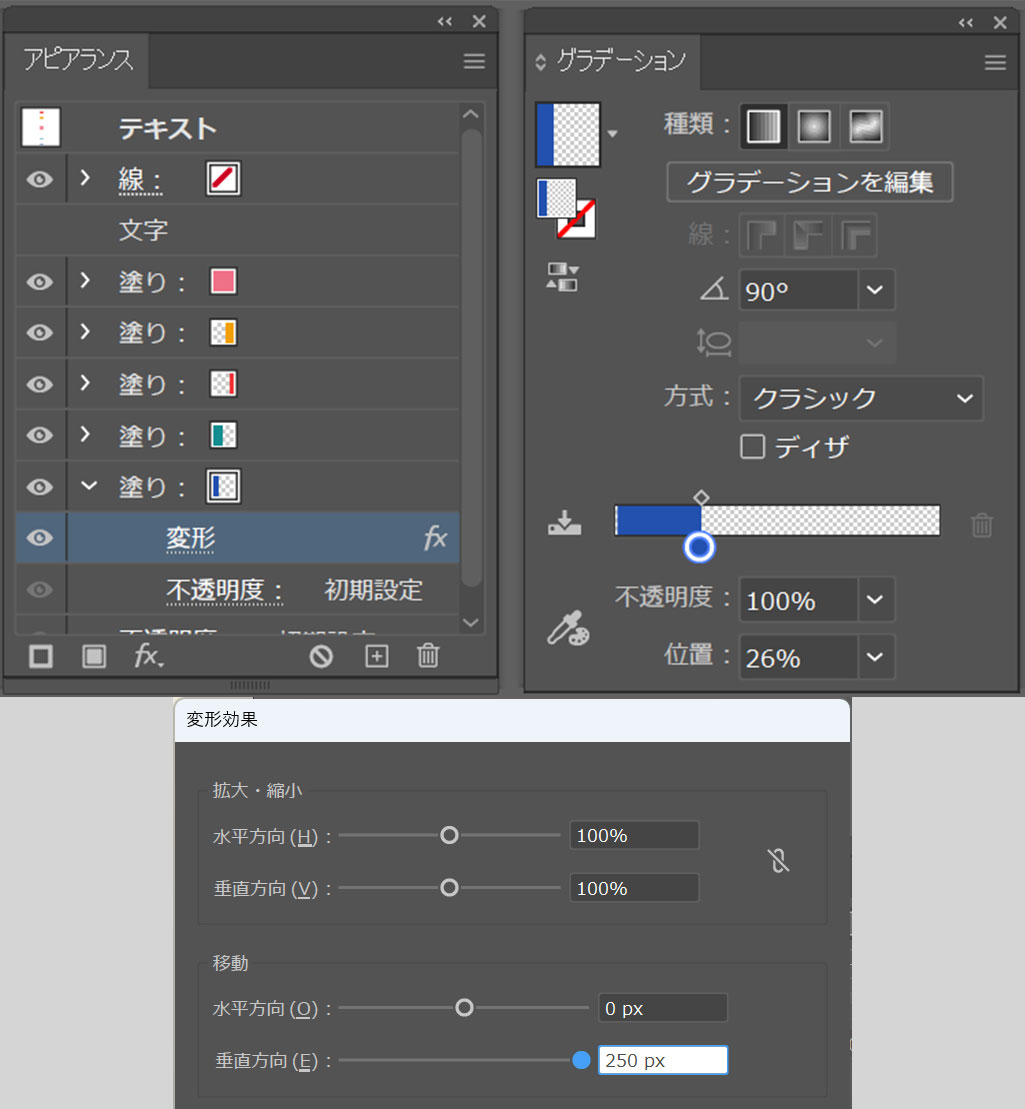The height and width of the screenshot is (1109, 1025).
Task: Select the アピアランス panel tab
Action: point(78,60)
